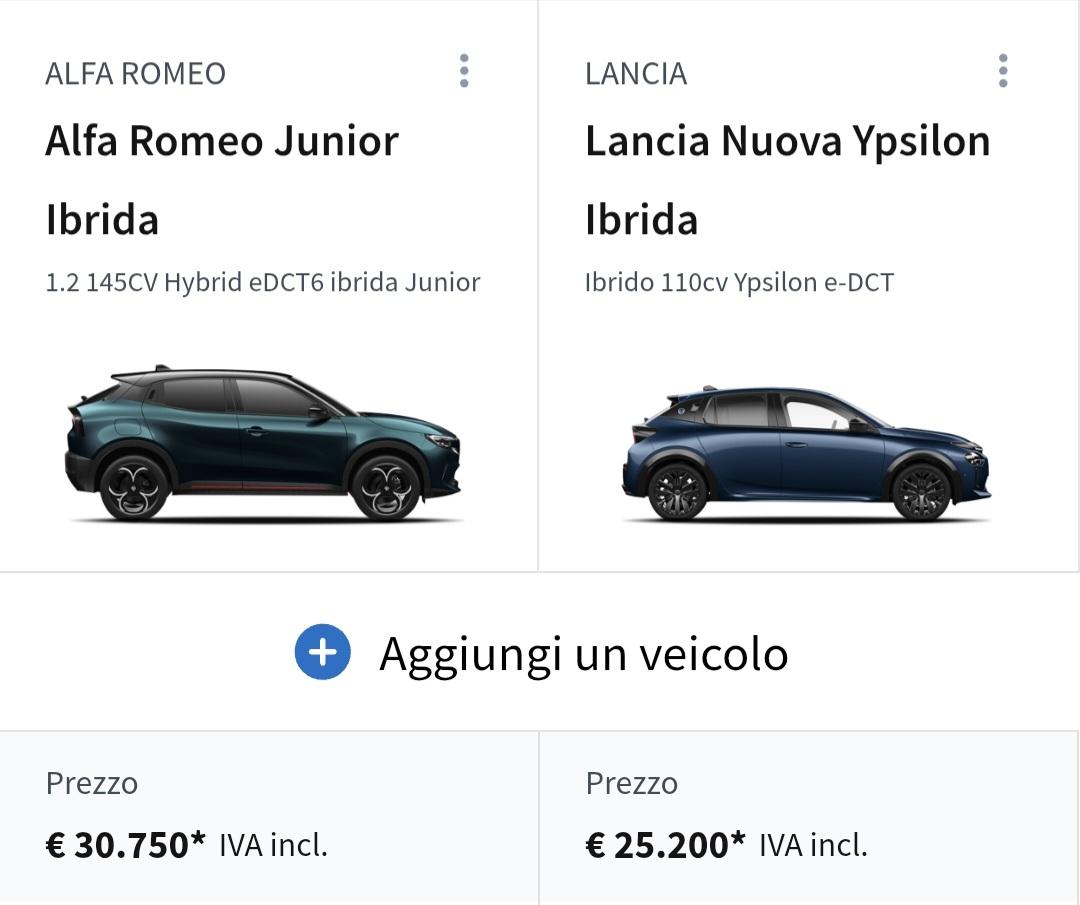
Task: Click the blue plus icon to add vehicle
Action: (322, 653)
